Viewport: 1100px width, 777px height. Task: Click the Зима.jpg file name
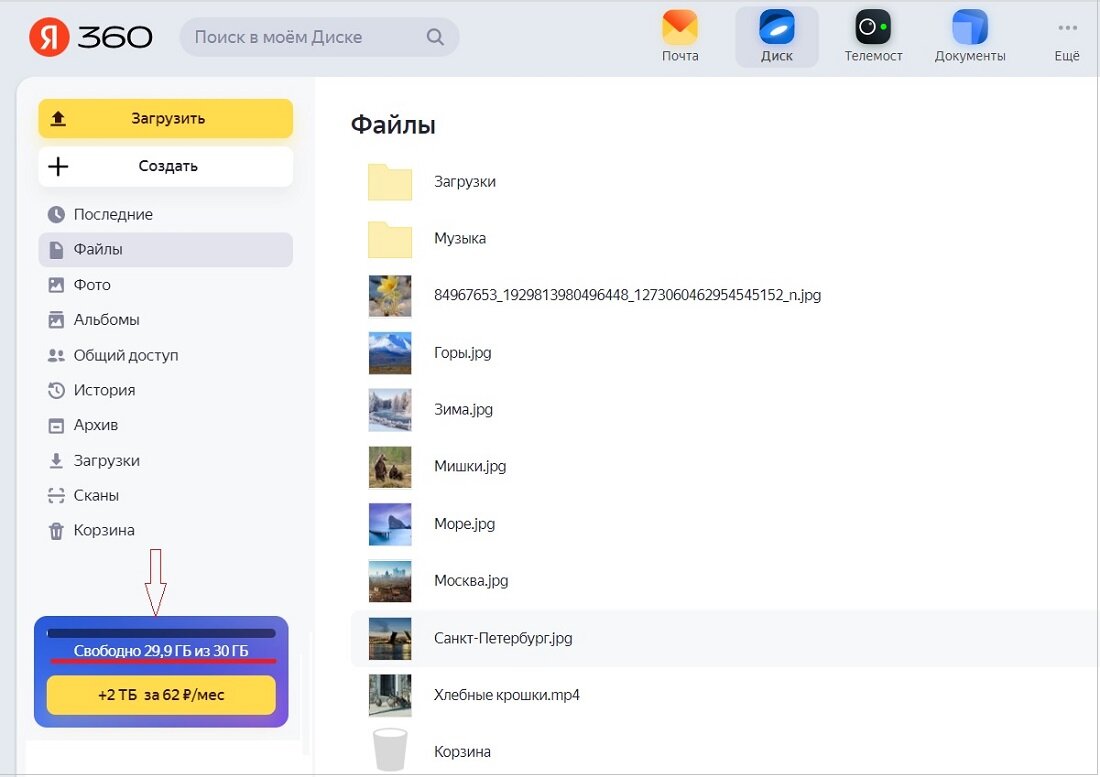pyautogui.click(x=464, y=410)
